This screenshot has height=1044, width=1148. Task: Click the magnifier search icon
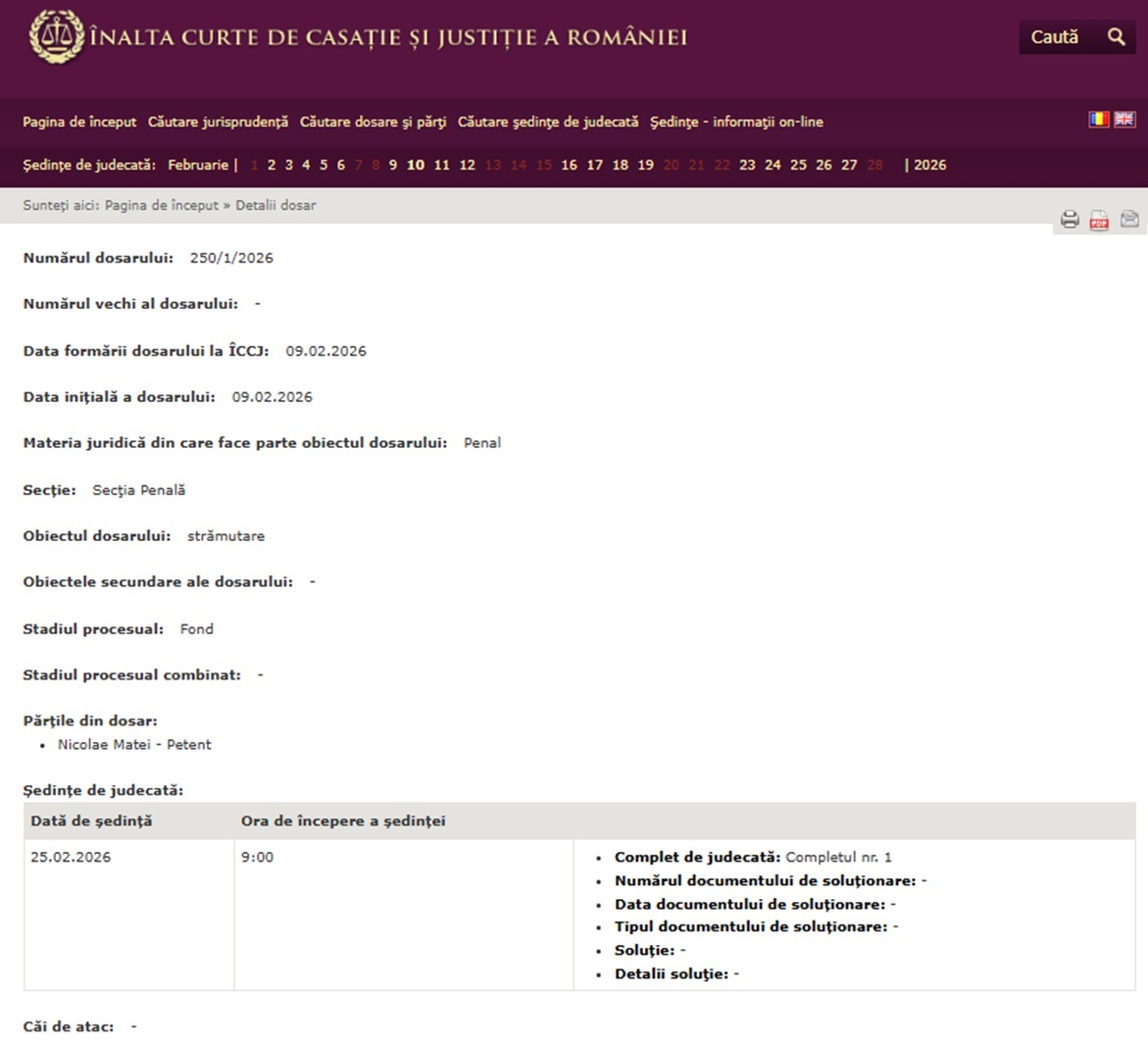point(1116,36)
